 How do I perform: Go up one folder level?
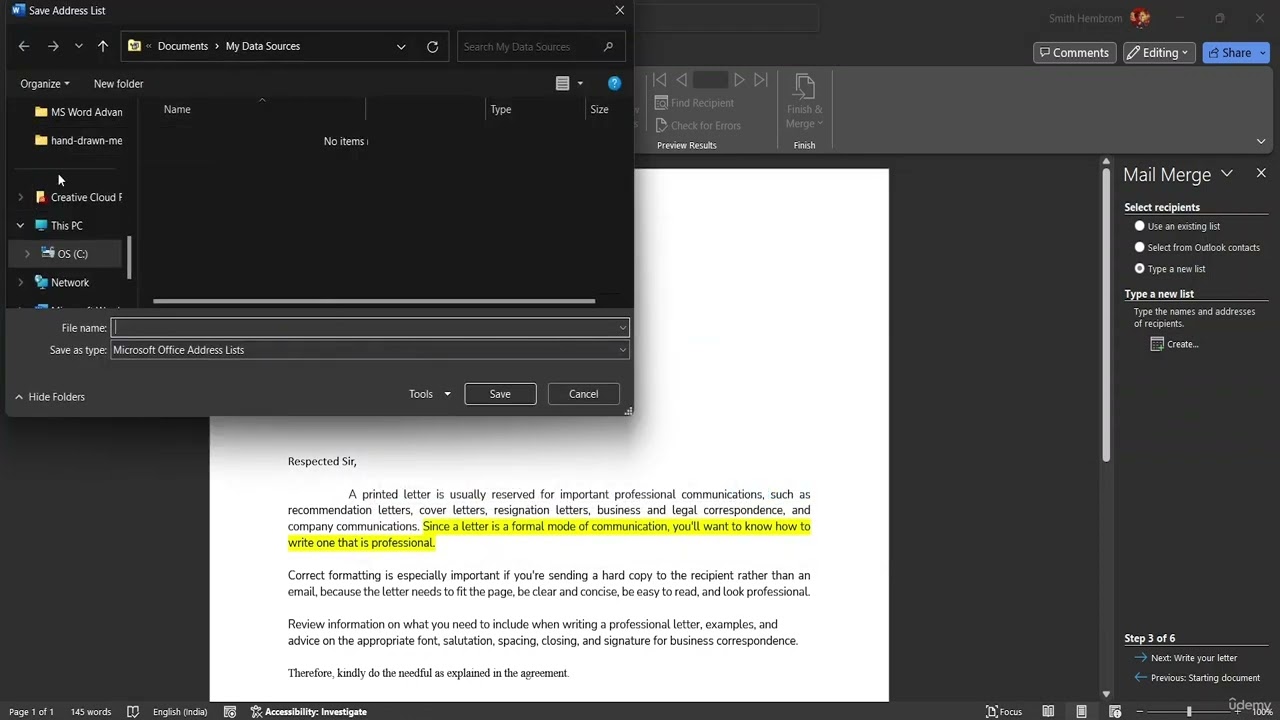[x=103, y=46]
